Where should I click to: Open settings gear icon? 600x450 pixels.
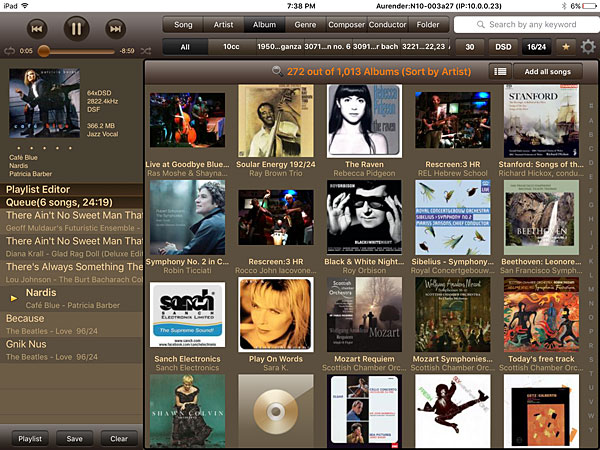(x=588, y=47)
